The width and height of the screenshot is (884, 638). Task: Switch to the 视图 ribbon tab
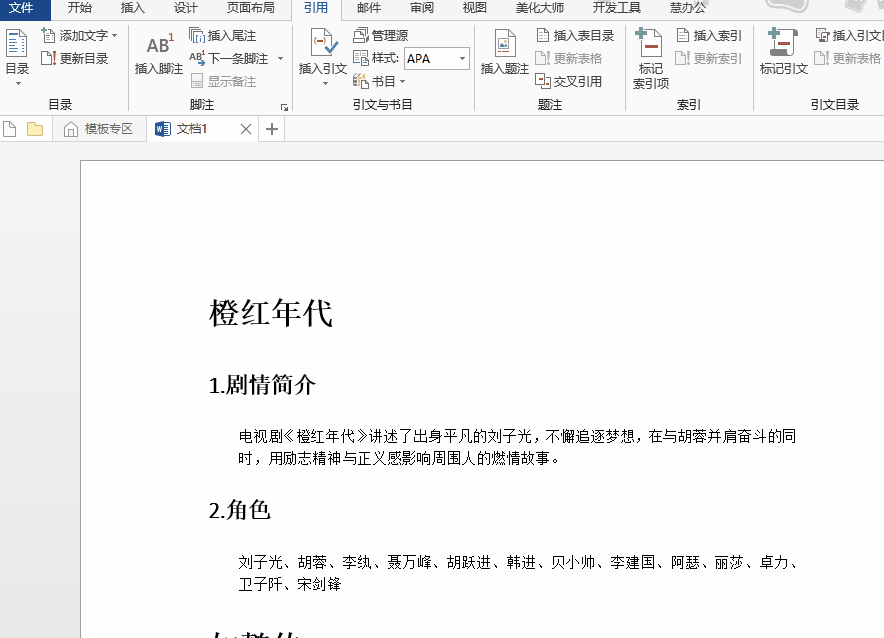(x=475, y=8)
